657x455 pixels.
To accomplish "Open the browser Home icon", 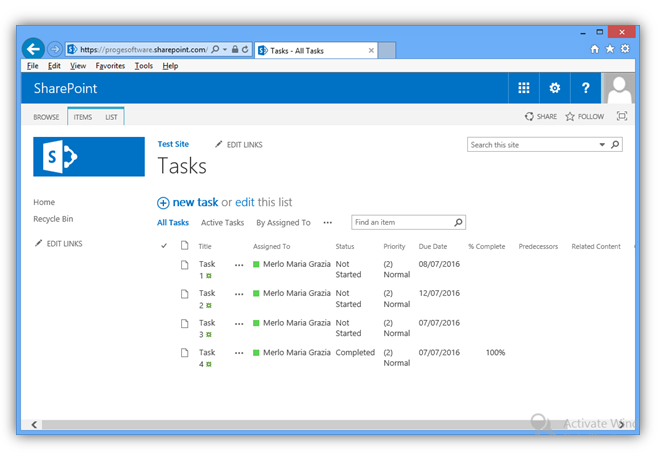I will pyautogui.click(x=595, y=49).
